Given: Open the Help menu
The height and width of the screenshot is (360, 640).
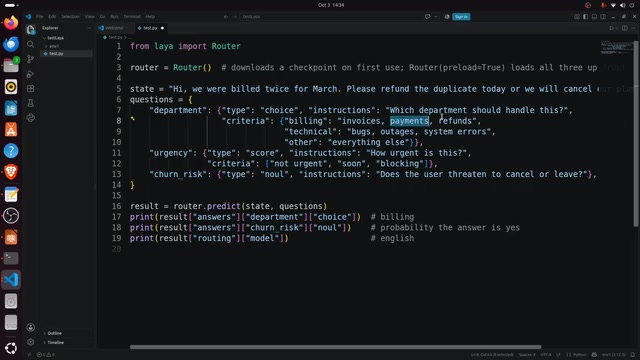Looking at the screenshot, I should pyautogui.click(x=150, y=17).
